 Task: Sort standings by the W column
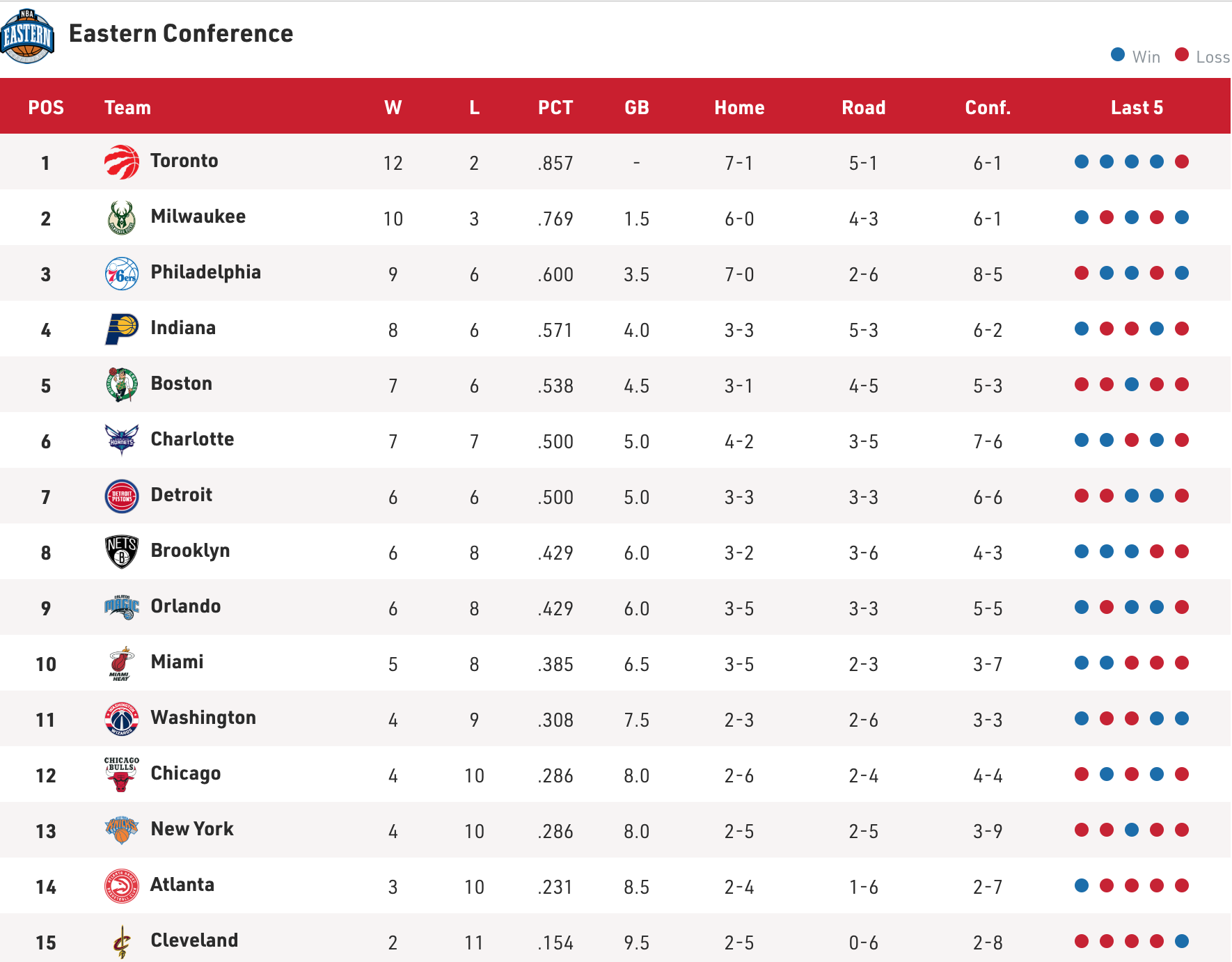point(393,107)
